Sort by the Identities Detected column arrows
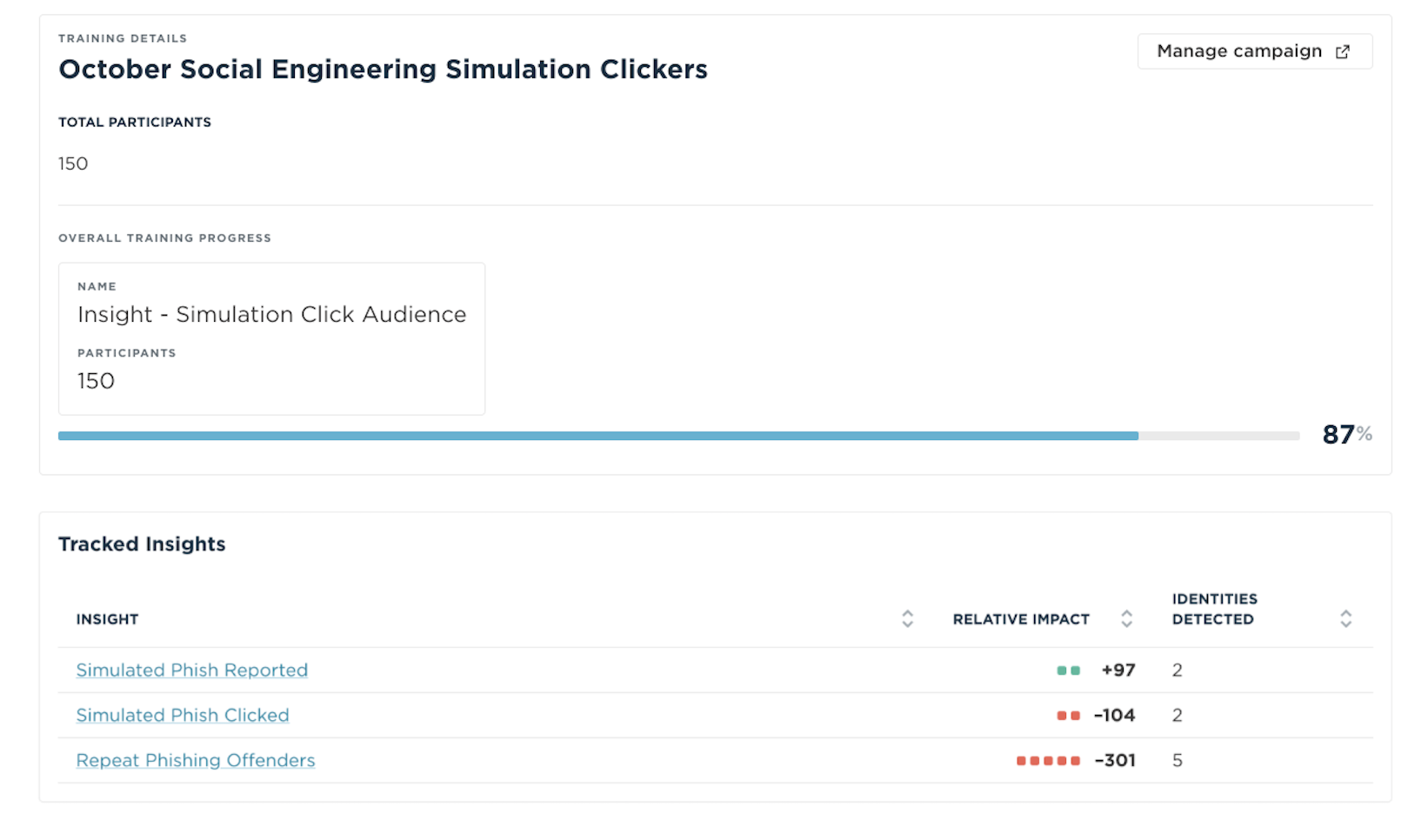This screenshot has width=1428, height=840. [1345, 619]
